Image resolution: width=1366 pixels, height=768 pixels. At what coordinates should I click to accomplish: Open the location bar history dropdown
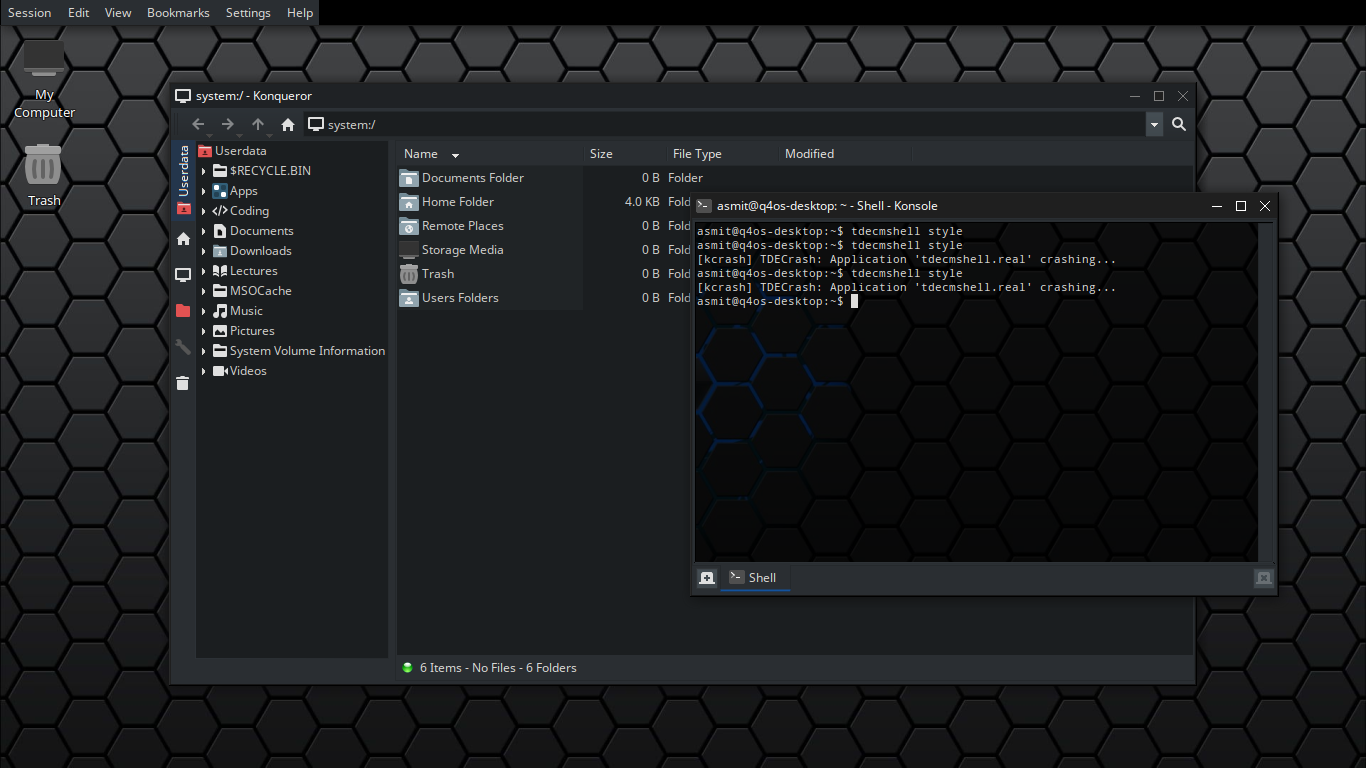pyautogui.click(x=1154, y=124)
